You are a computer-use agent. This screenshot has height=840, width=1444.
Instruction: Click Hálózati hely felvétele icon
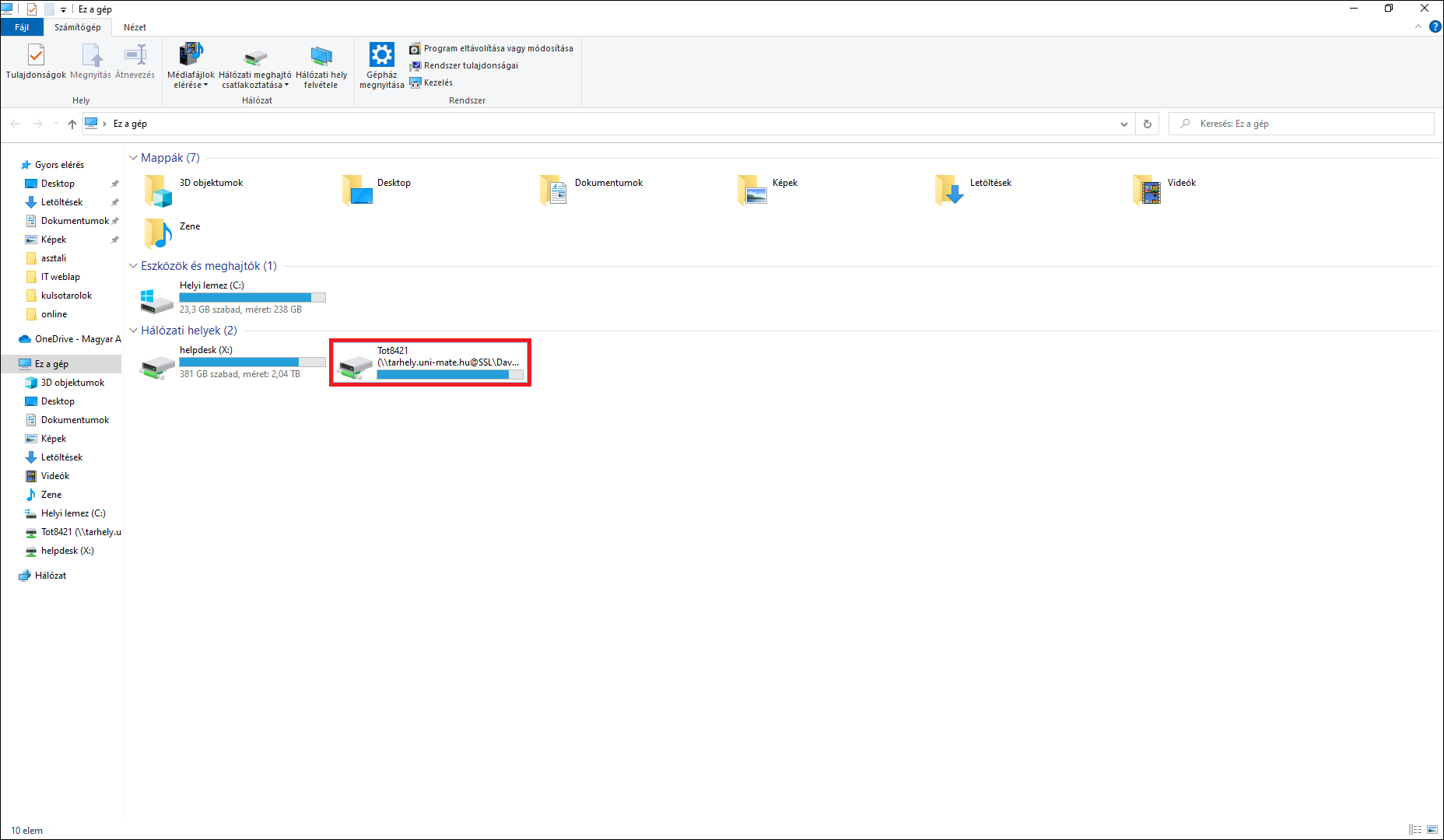coord(321,56)
